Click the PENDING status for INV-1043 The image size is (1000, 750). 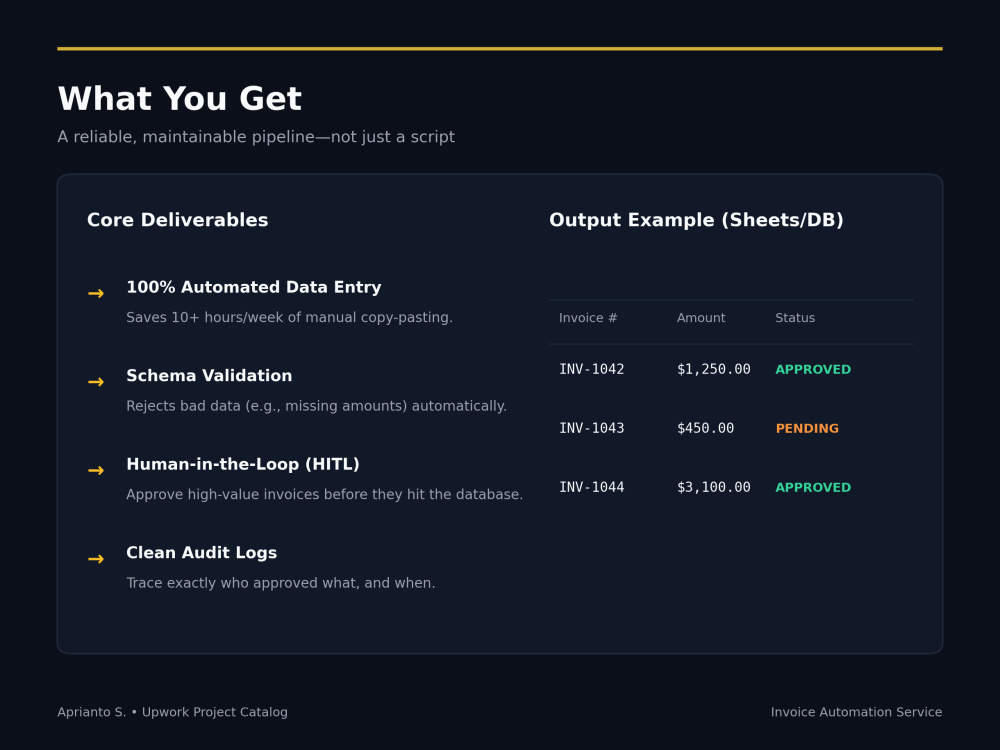pyautogui.click(x=807, y=429)
